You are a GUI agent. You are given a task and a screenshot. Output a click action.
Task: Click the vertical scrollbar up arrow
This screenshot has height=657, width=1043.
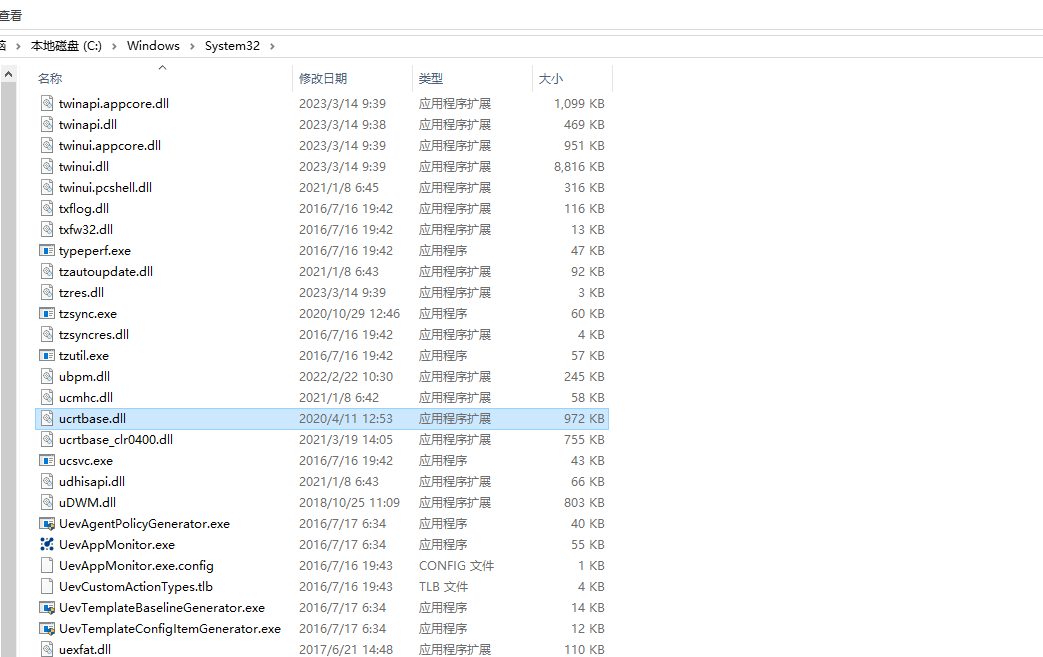[8, 72]
